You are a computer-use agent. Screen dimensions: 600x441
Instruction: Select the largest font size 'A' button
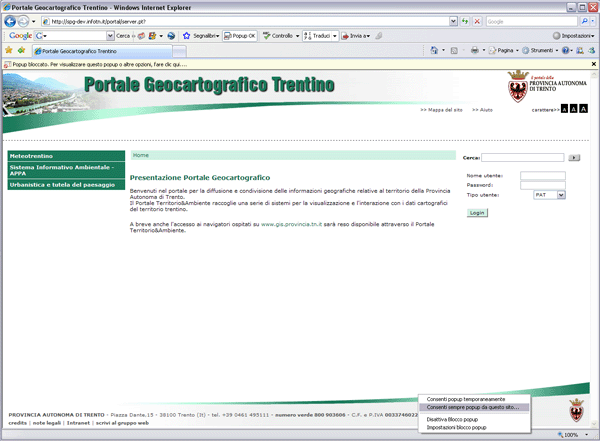[x=583, y=107]
